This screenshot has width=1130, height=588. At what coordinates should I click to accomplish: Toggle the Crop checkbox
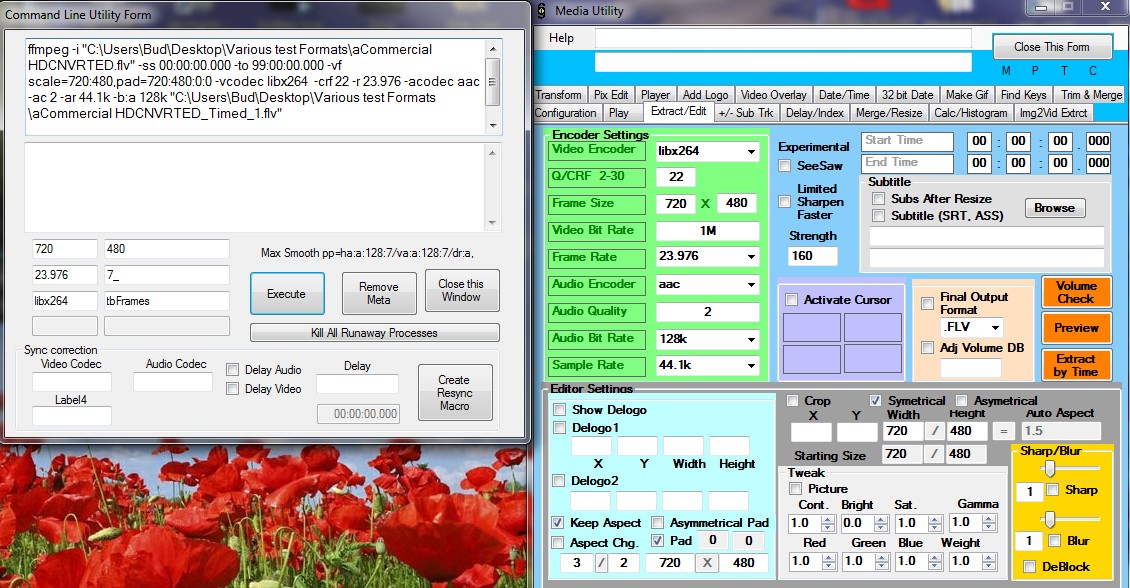pyautogui.click(x=793, y=401)
